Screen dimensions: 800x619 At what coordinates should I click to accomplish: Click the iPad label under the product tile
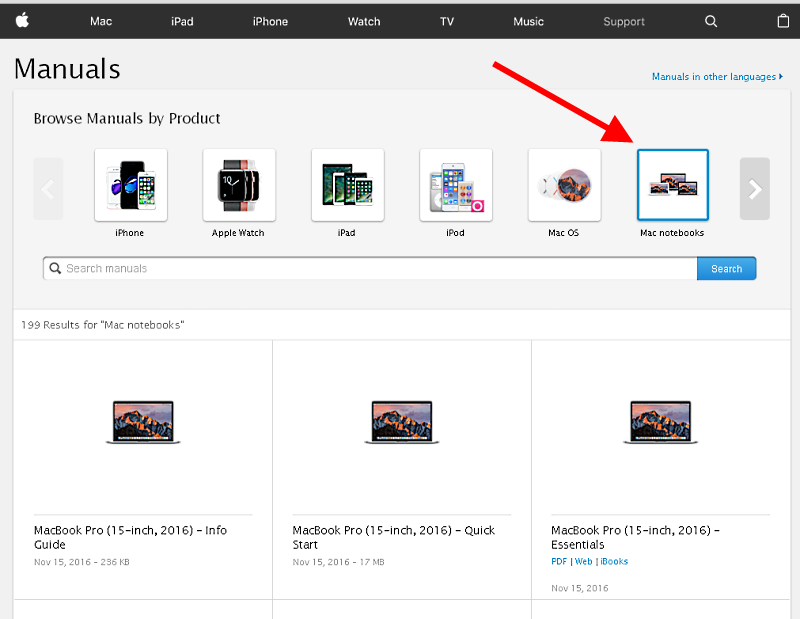[x=346, y=233]
